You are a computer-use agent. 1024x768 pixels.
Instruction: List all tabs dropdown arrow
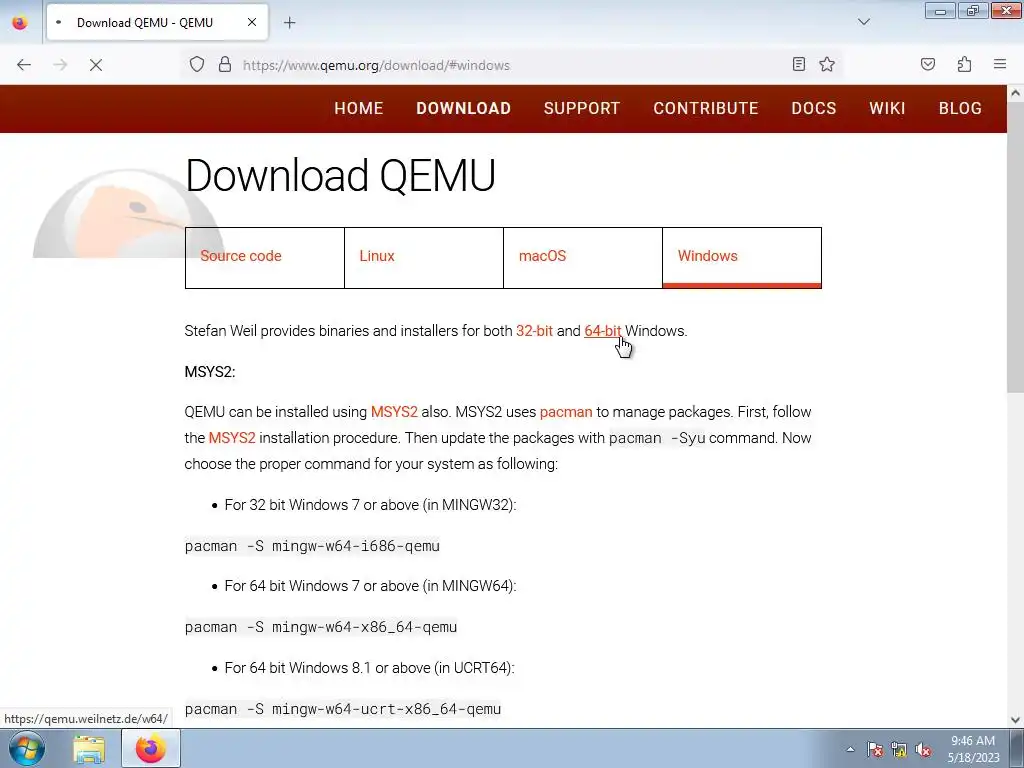pos(864,22)
